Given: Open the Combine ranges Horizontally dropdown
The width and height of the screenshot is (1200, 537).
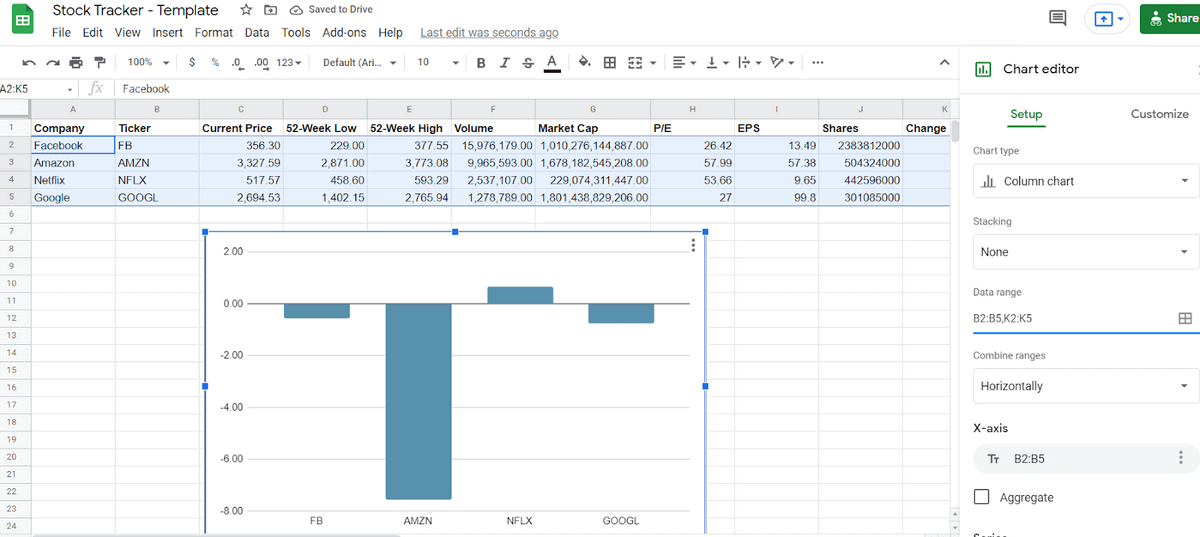Looking at the screenshot, I should (1086, 386).
